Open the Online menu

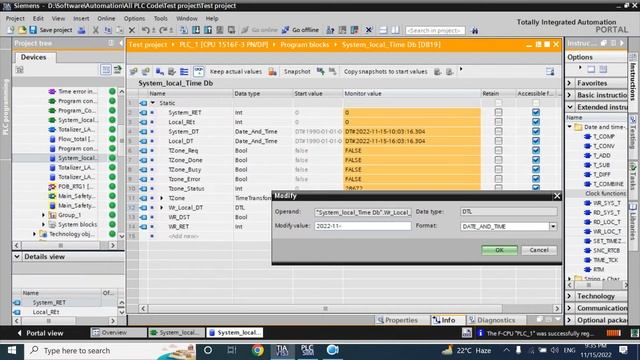(106, 18)
